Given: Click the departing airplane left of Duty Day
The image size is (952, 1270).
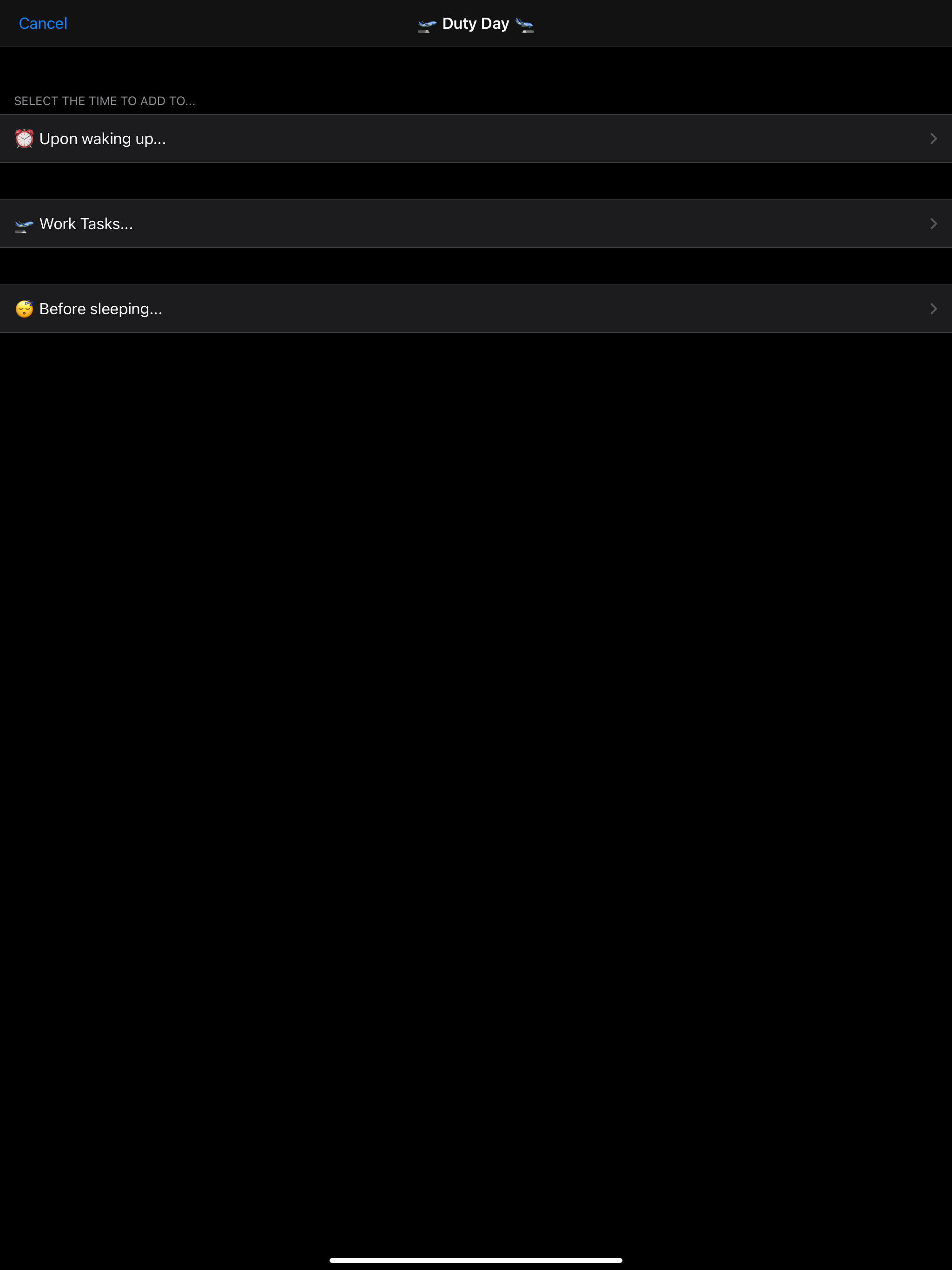Looking at the screenshot, I should 427,25.
